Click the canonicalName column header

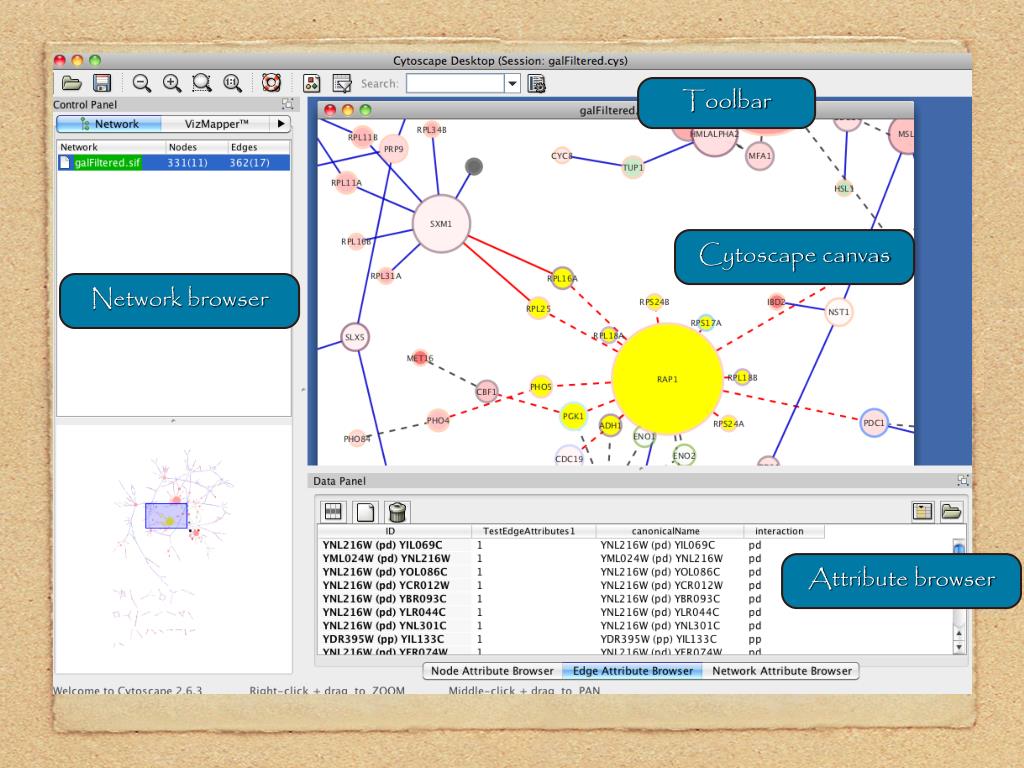coord(669,531)
